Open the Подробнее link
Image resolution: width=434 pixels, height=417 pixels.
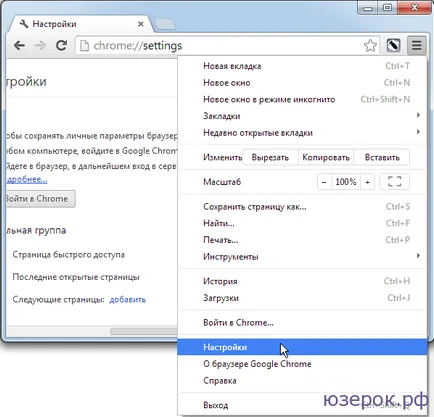click(x=27, y=179)
